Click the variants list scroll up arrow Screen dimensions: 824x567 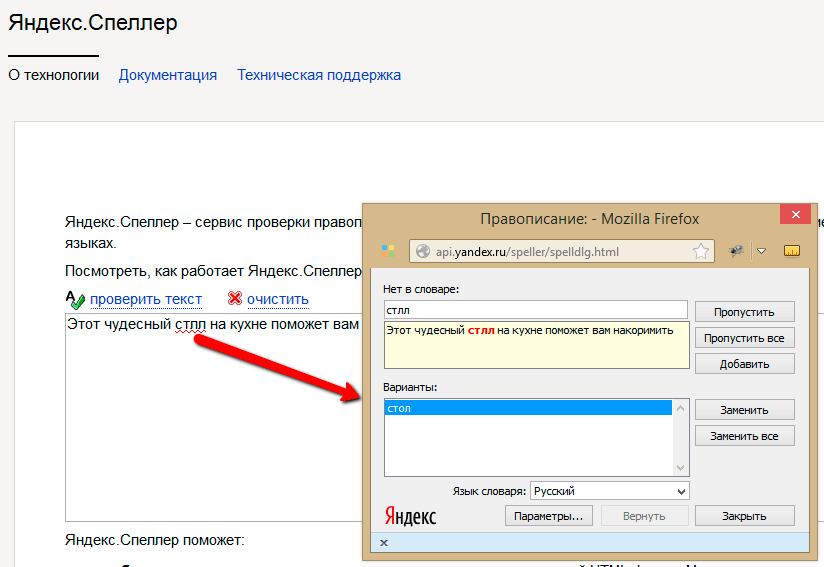[x=681, y=408]
